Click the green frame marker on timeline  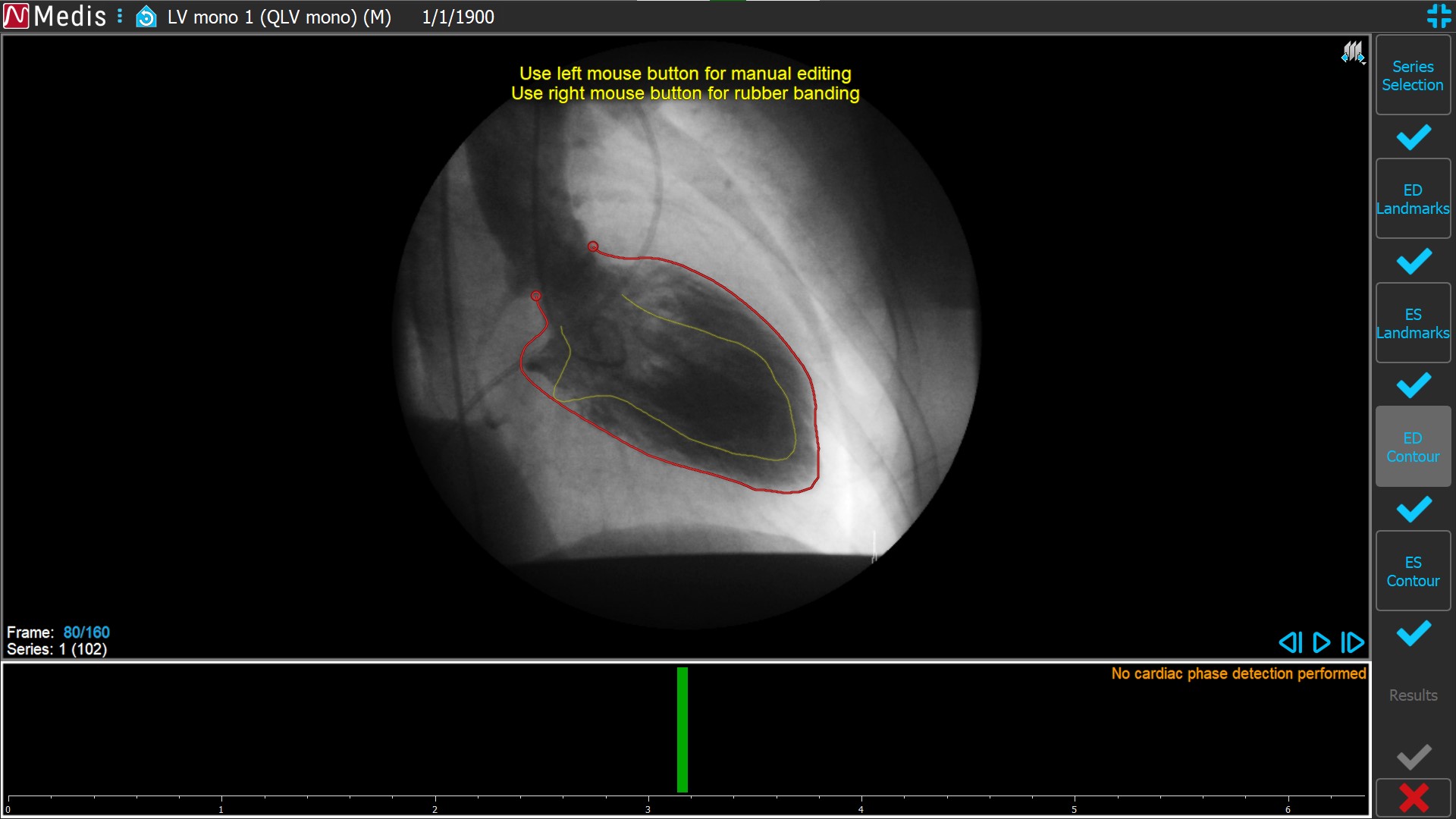pyautogui.click(x=682, y=730)
